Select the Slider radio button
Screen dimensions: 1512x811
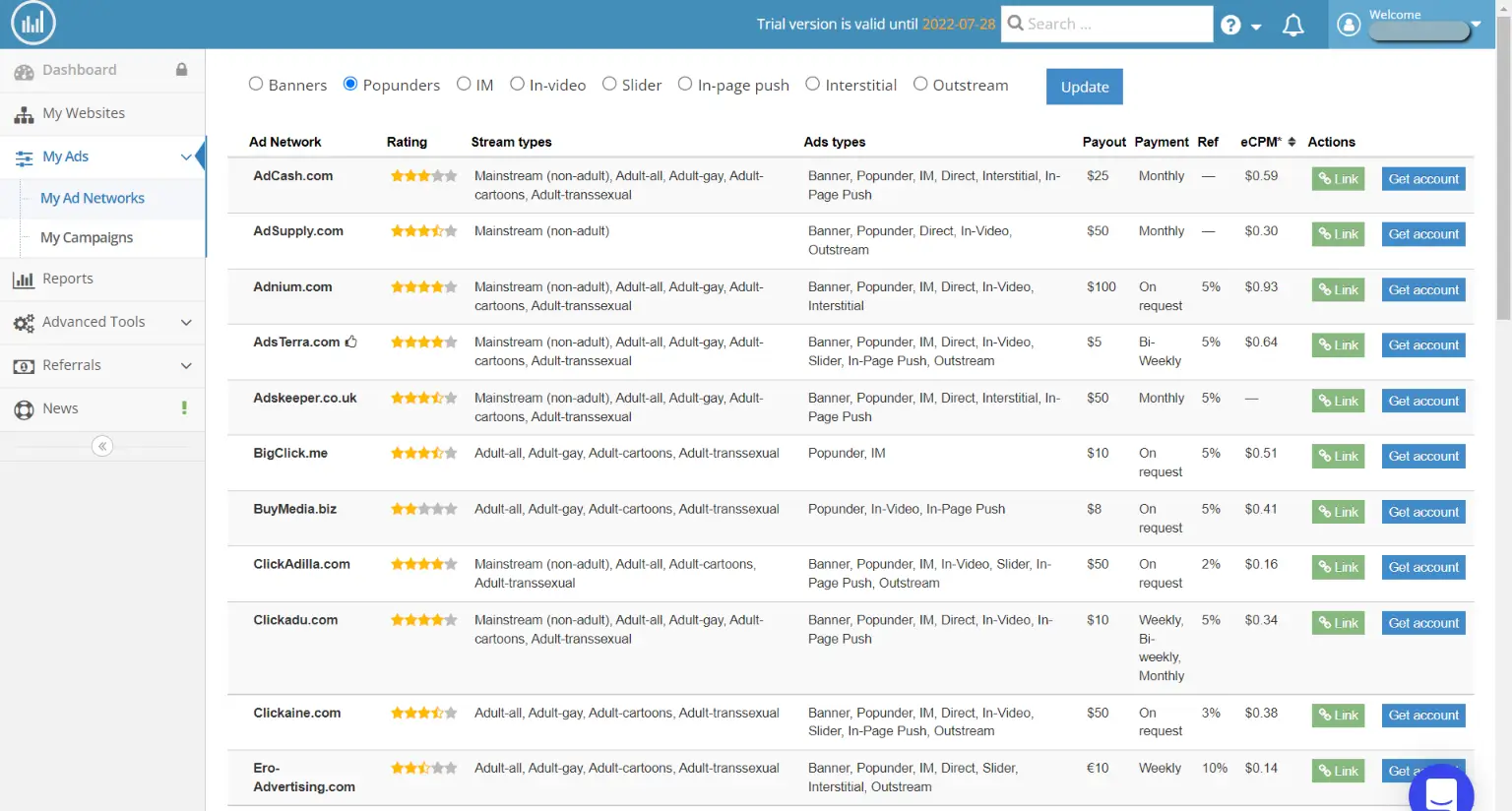pos(609,84)
